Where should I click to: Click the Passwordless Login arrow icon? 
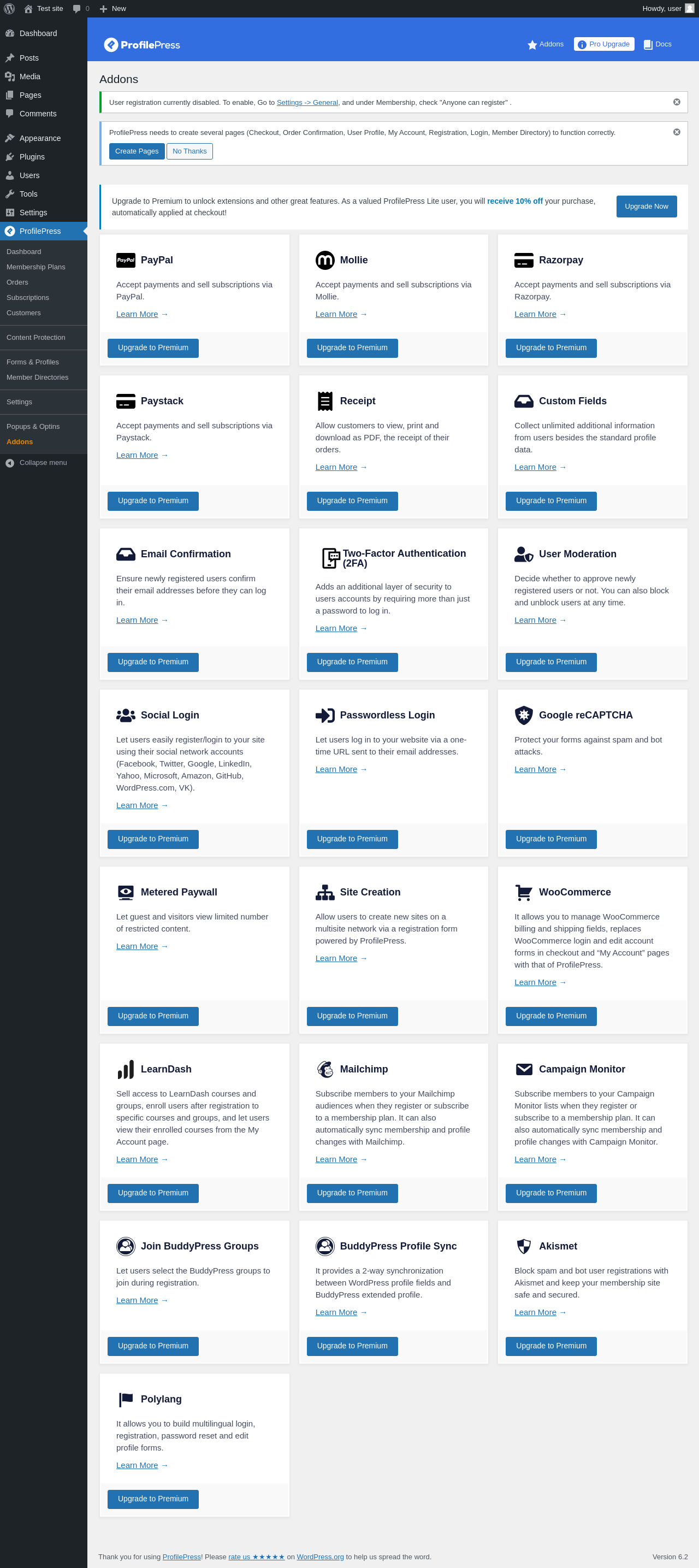325,715
